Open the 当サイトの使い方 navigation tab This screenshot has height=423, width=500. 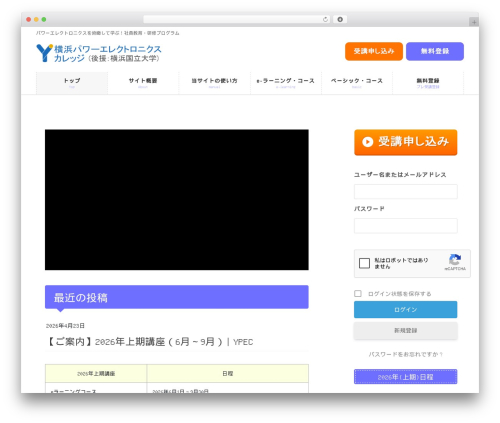pos(214,83)
